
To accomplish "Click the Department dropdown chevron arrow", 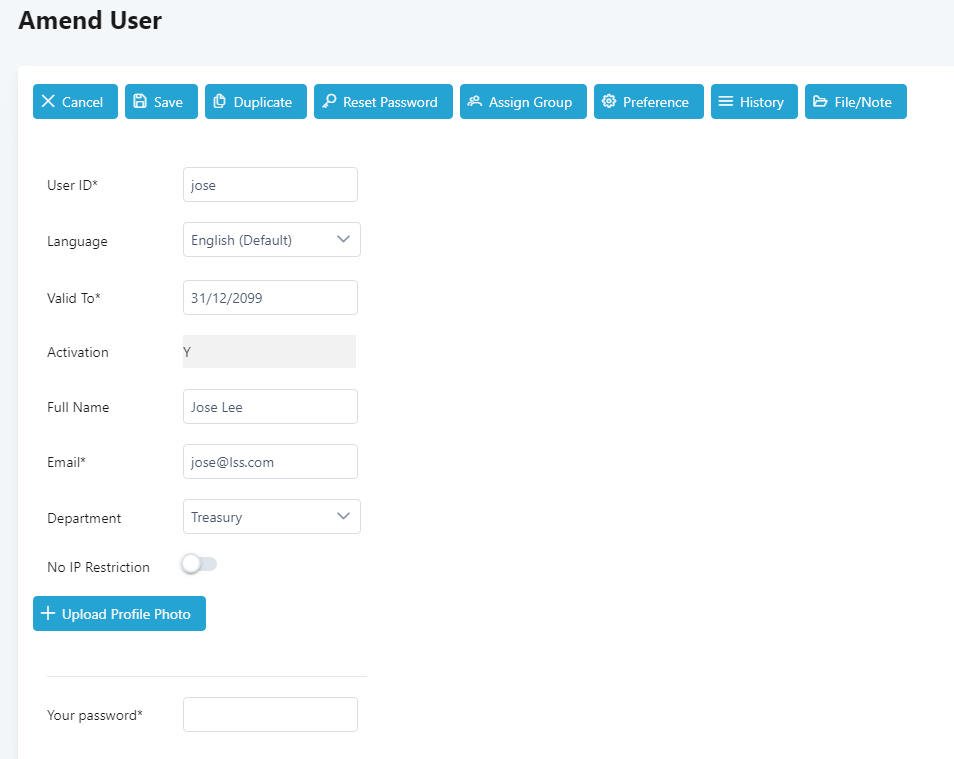I will point(343,517).
